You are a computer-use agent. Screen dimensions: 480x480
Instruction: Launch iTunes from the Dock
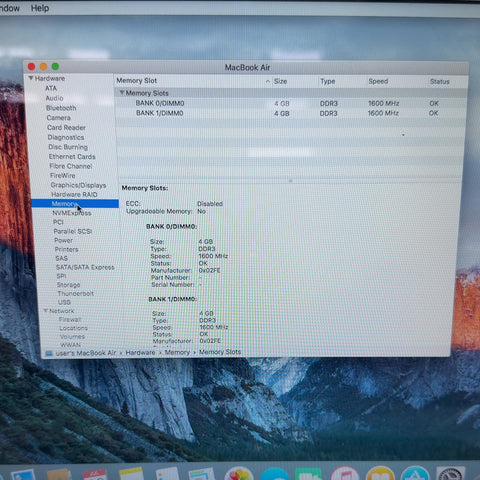[x=344, y=474]
